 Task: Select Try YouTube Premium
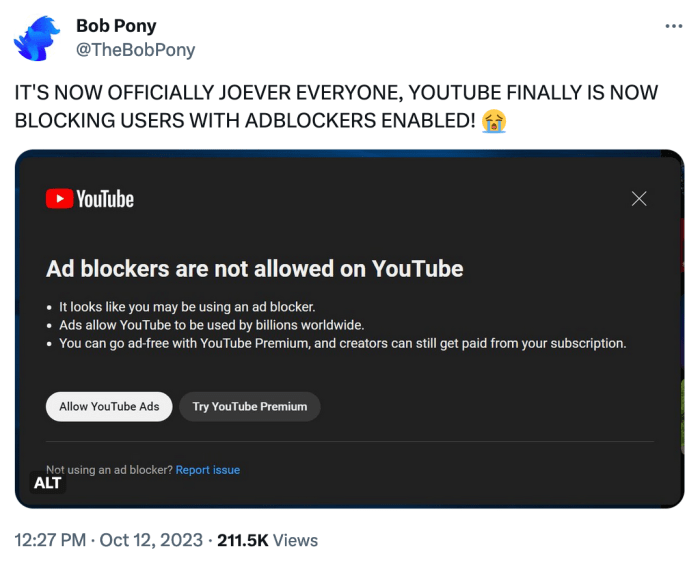(250, 406)
